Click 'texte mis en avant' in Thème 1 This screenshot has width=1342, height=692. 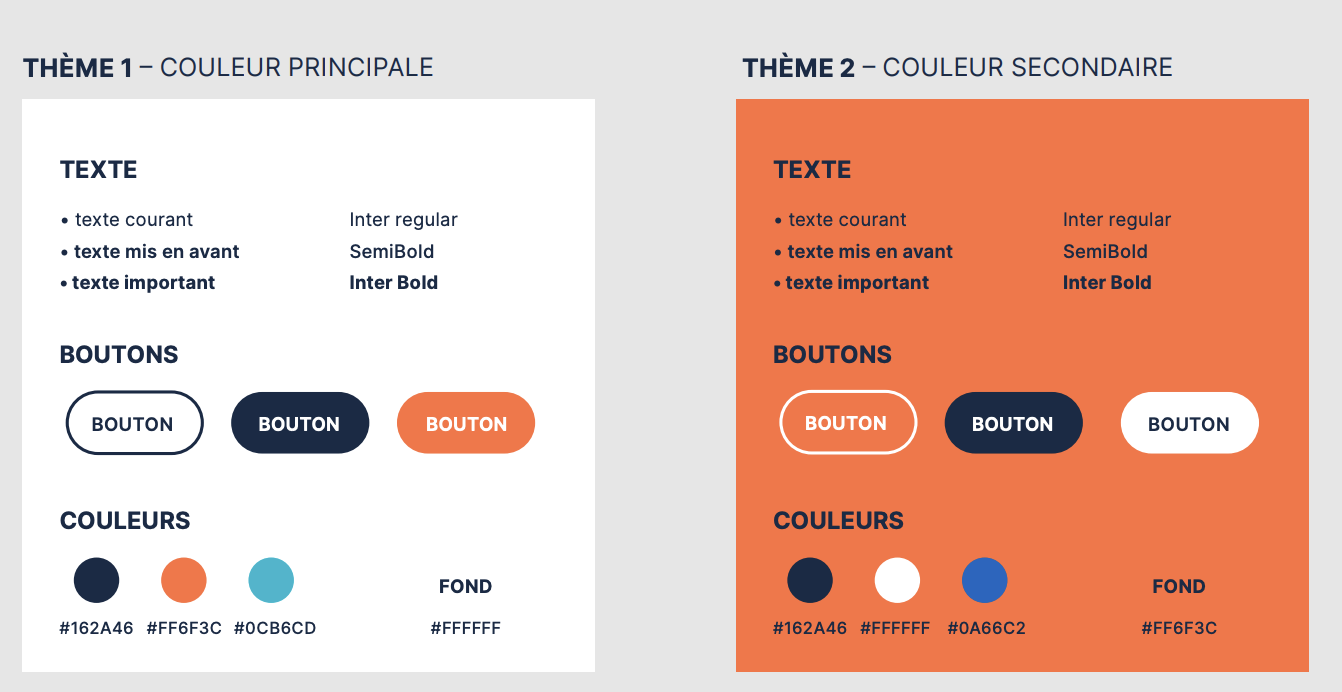[156, 252]
